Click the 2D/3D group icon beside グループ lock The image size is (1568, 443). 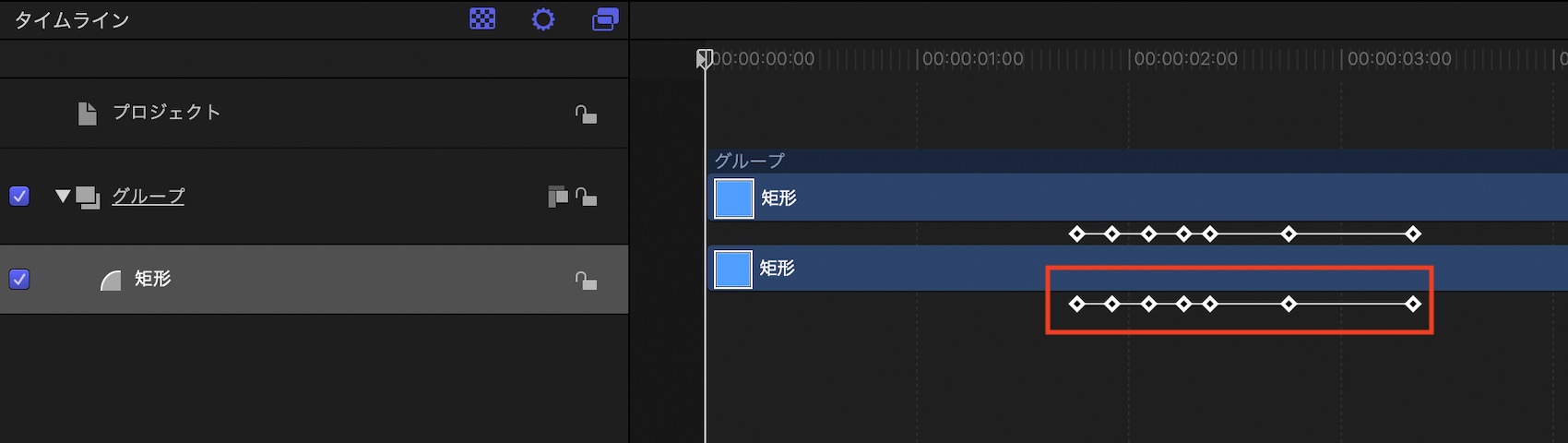pyautogui.click(x=557, y=197)
